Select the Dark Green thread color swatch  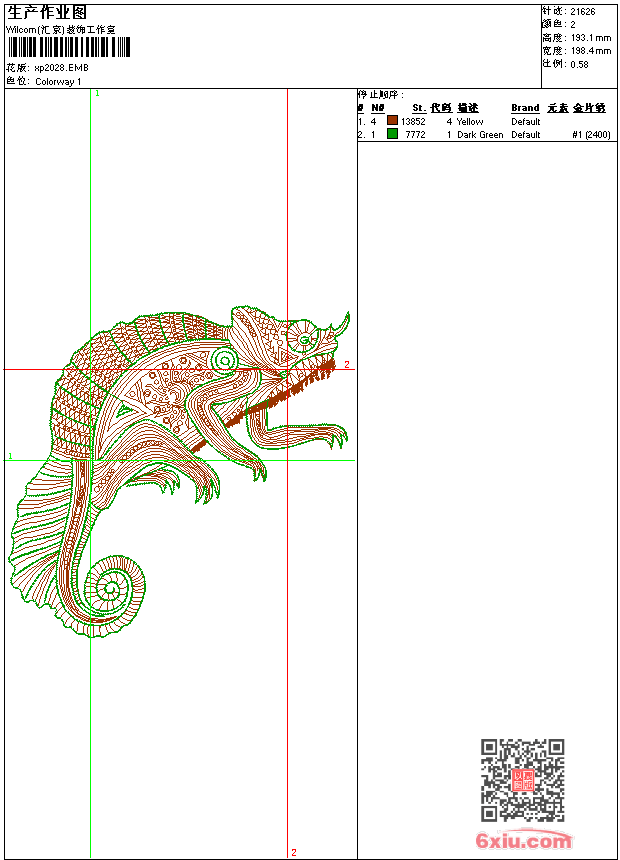tap(392, 134)
